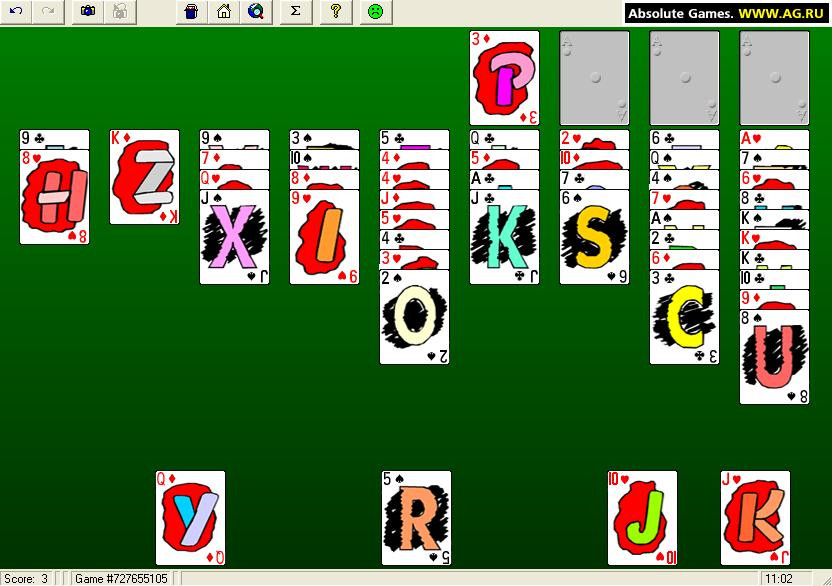Click the Score: 3 status bar entry
This screenshot has height=586, width=832.
coord(27,579)
